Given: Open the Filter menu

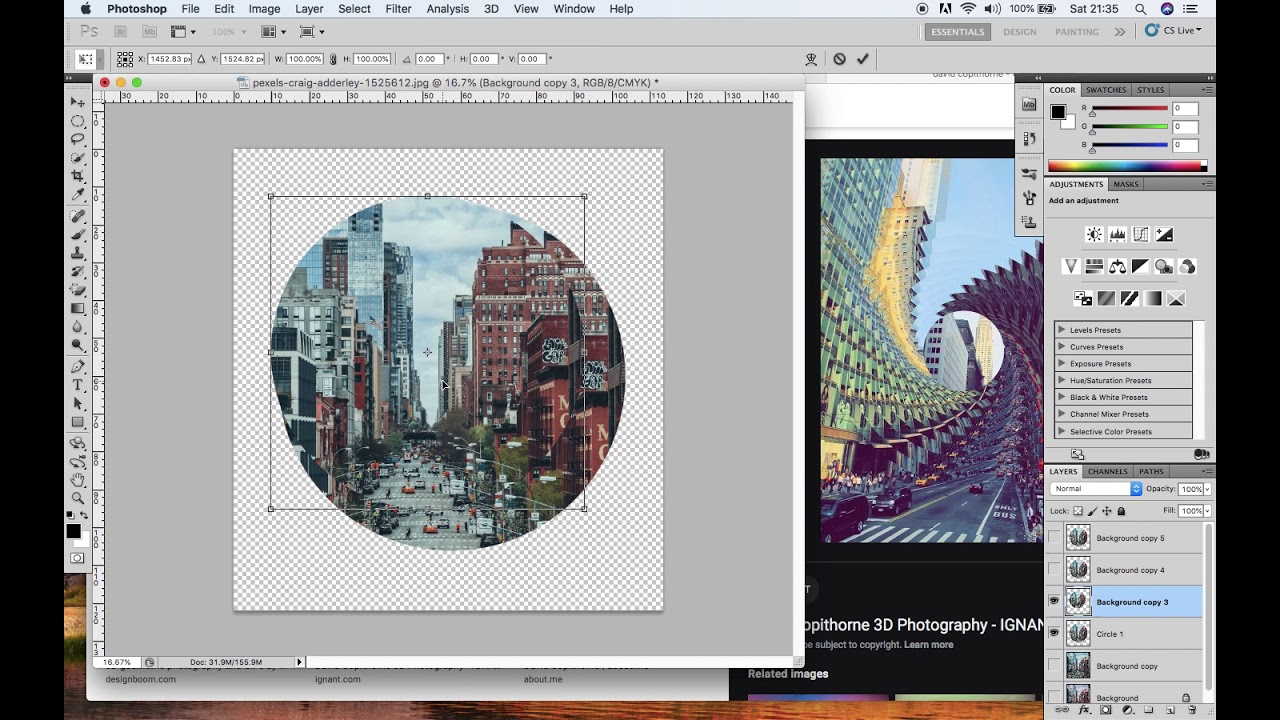Looking at the screenshot, I should (x=398, y=9).
